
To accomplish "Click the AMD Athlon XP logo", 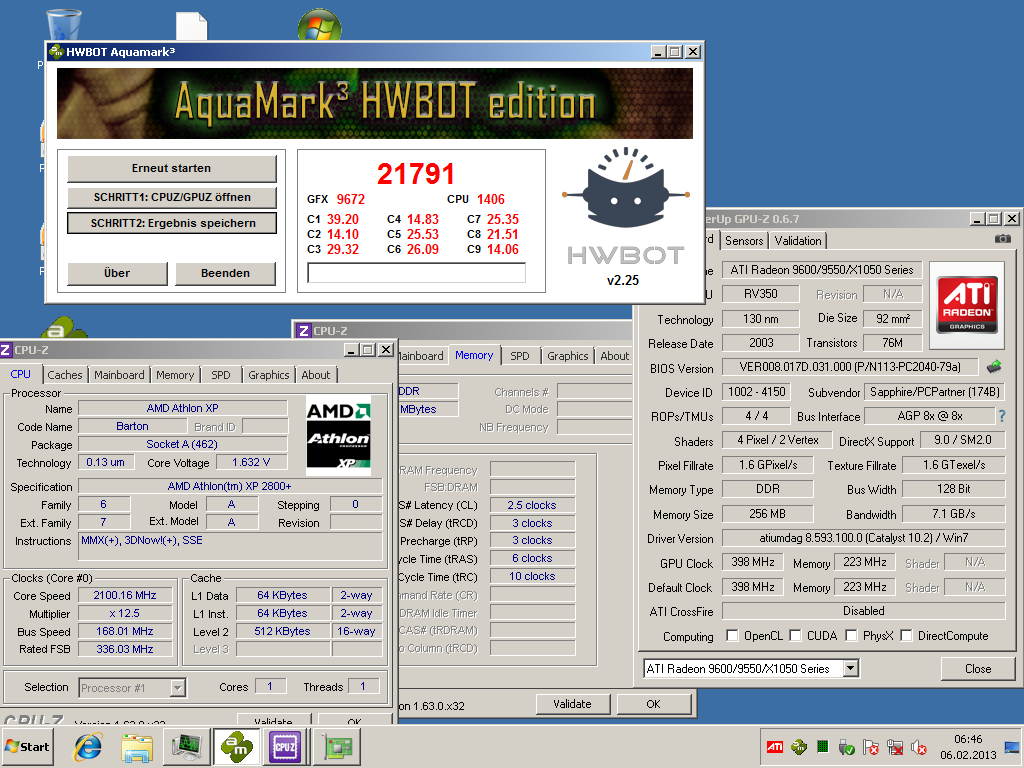I will click(x=338, y=436).
